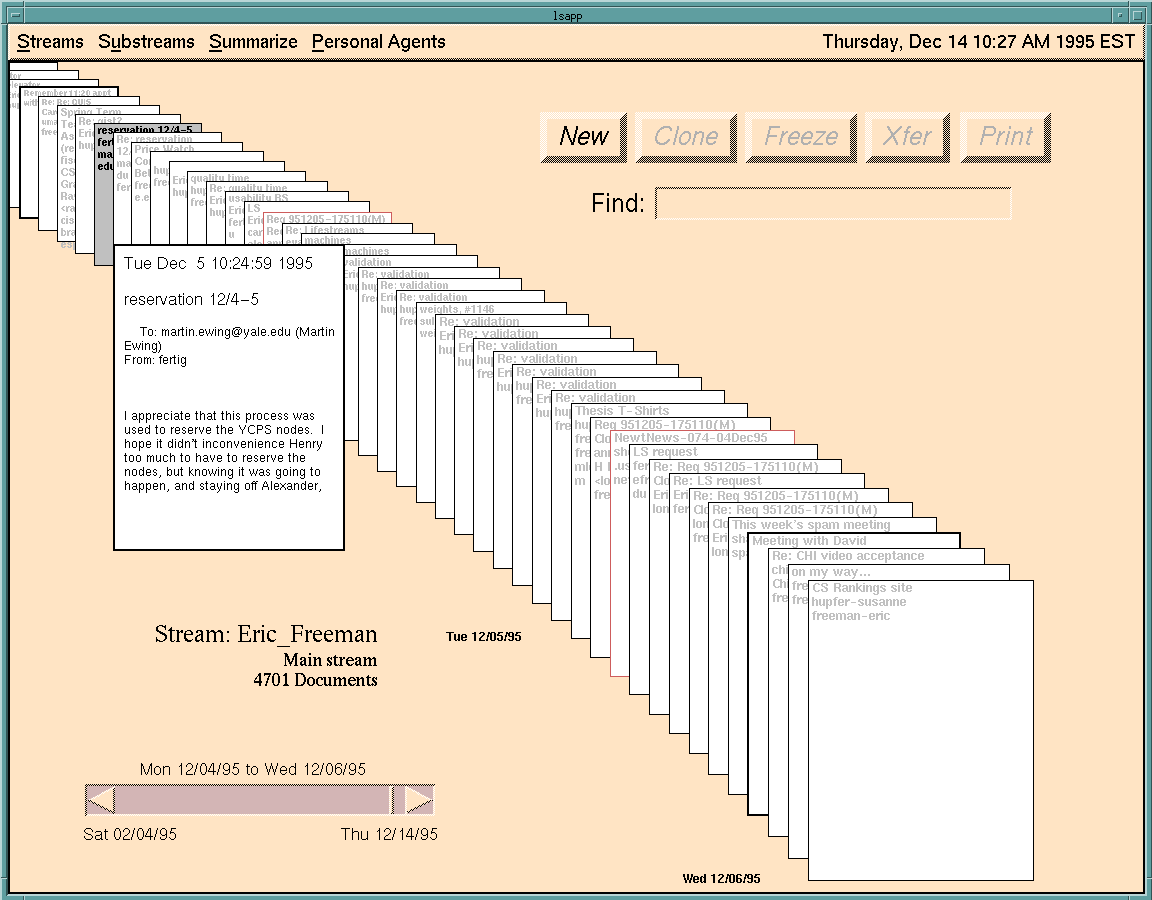Image resolution: width=1152 pixels, height=900 pixels.
Task: Select This week's spam meeting document
Action: click(x=810, y=525)
